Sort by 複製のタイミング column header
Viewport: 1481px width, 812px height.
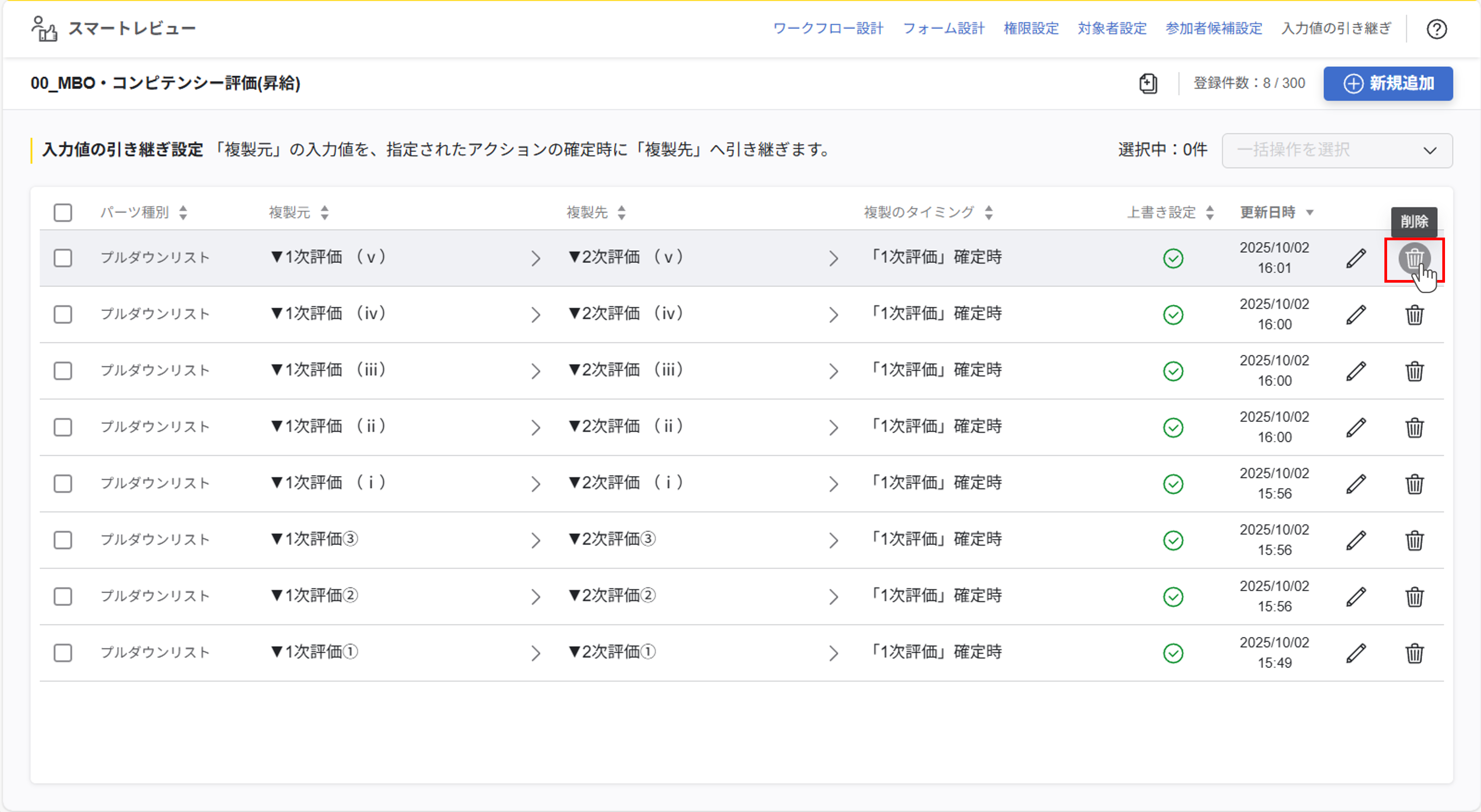coord(919,213)
